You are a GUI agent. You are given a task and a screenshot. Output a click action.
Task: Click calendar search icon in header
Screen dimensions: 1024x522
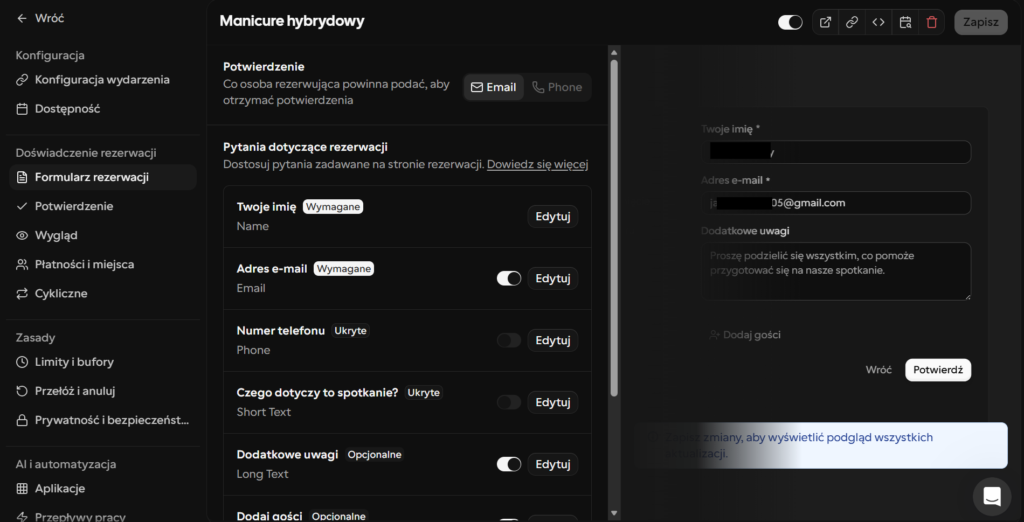[905, 22]
